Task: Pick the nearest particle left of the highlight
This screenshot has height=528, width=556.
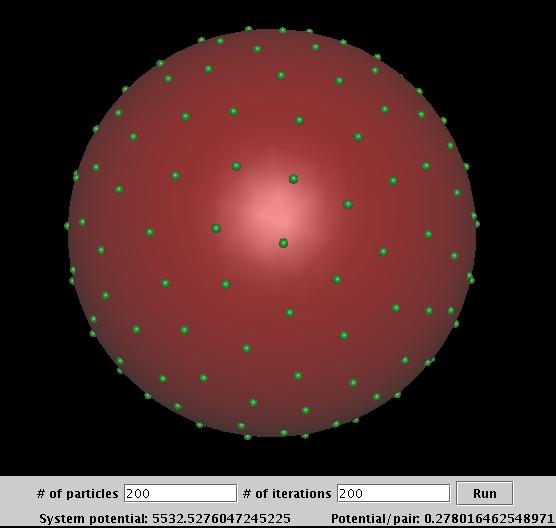Action: point(216,228)
